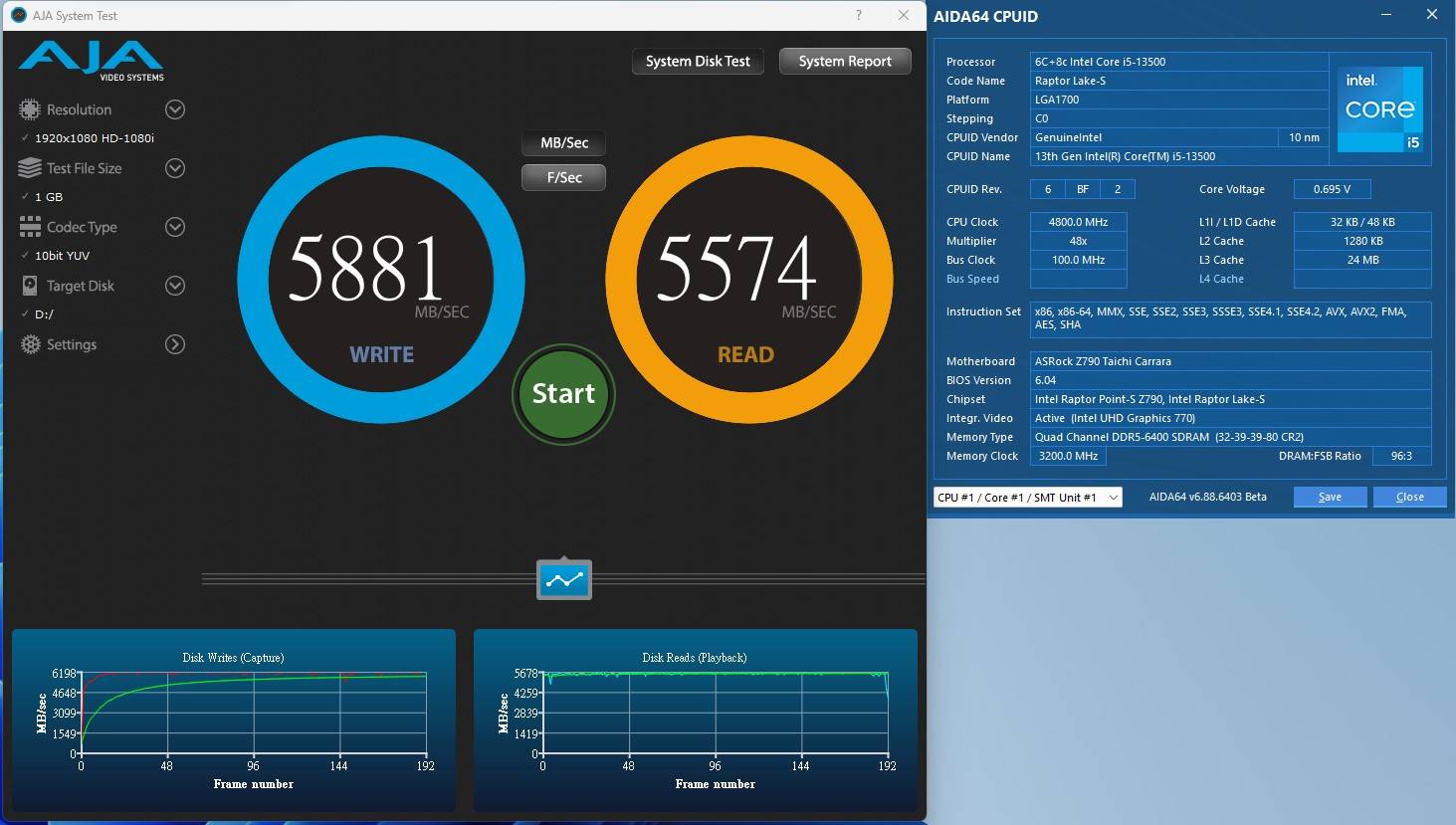Select the D:/ target disk value
This screenshot has height=825, width=1456.
(x=44, y=314)
